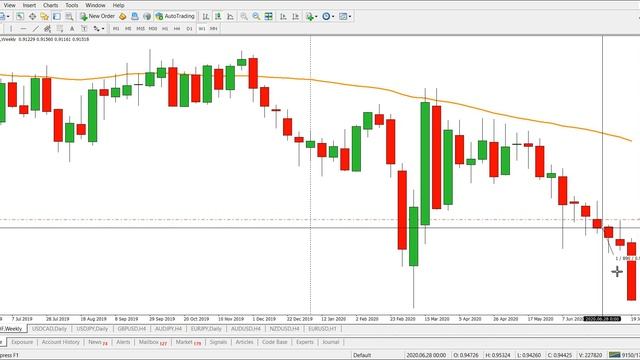This screenshot has height=360, width=640.
Task: Toggle chart auto scroll
Action: (x=283, y=16)
